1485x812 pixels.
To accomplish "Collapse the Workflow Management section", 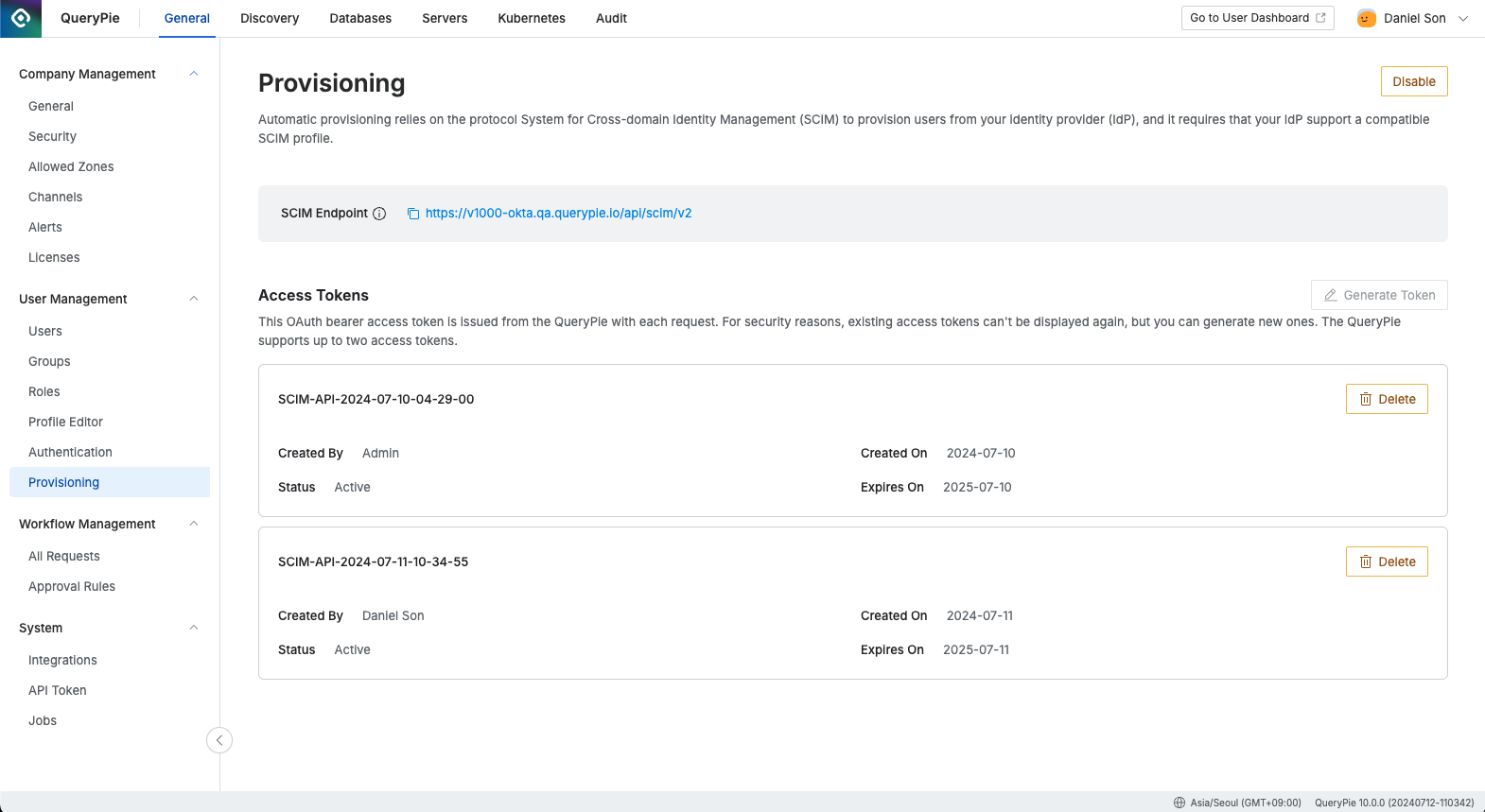I will 194,524.
